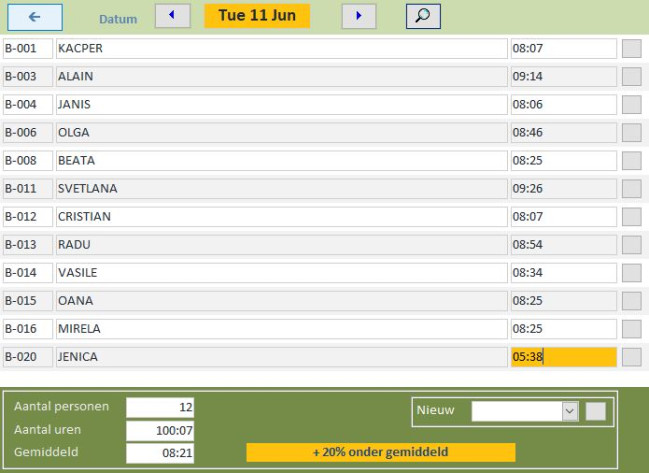Screen dimensions: 649x473
Task: Click the +20% onder gemiddeld banner
Action: pos(381,452)
